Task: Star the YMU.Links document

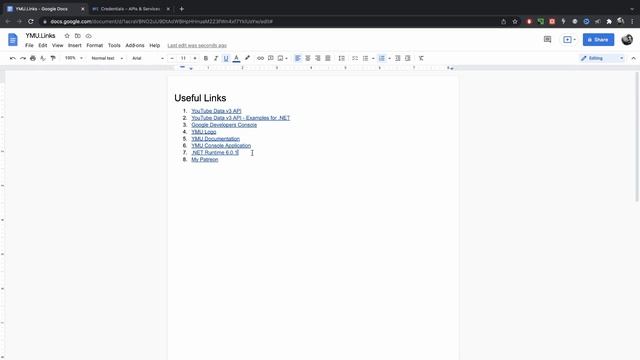Action: (x=67, y=36)
